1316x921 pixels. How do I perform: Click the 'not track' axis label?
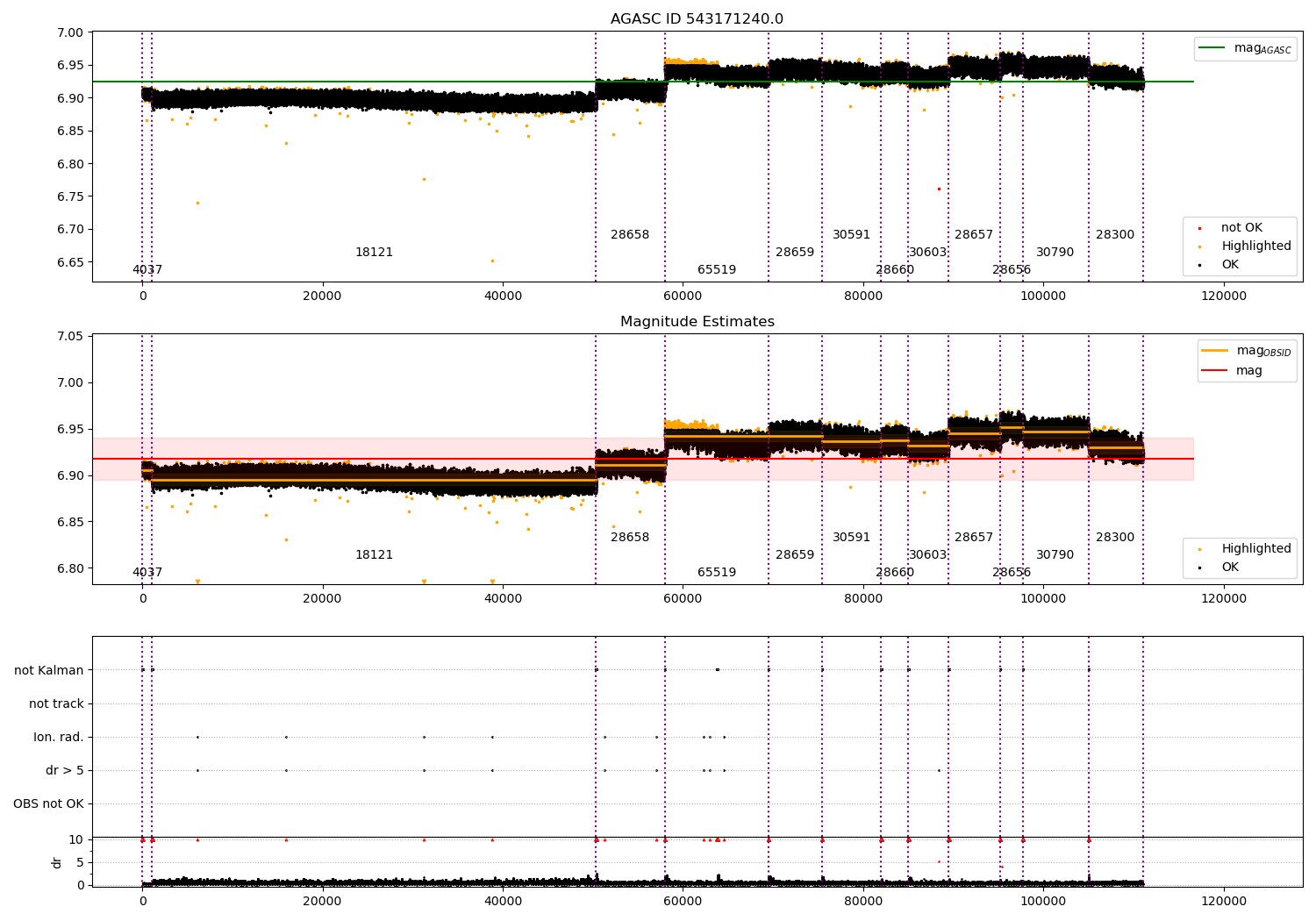(56, 703)
